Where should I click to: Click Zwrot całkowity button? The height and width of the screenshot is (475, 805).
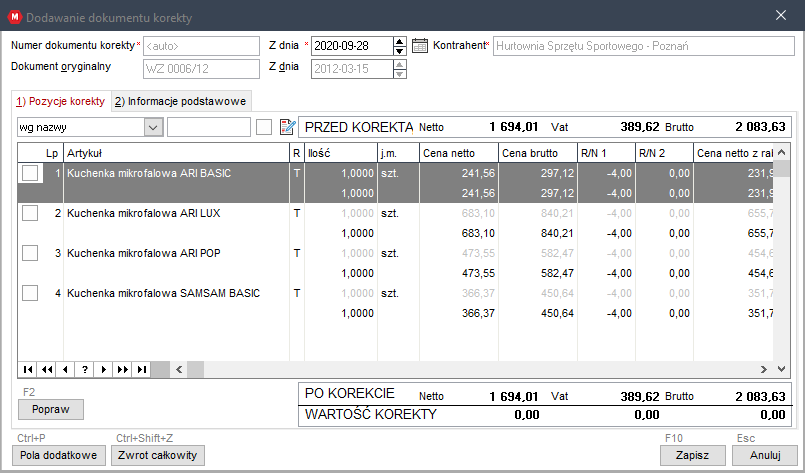coord(158,455)
